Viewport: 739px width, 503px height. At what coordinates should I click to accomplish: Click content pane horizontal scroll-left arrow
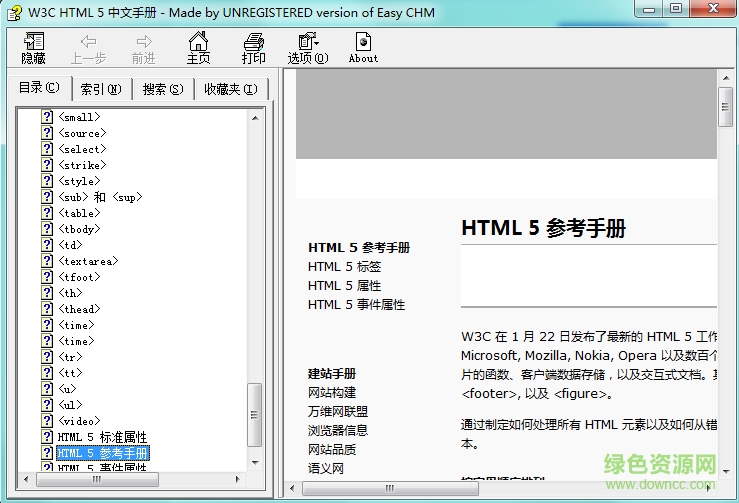pyautogui.click(x=292, y=488)
